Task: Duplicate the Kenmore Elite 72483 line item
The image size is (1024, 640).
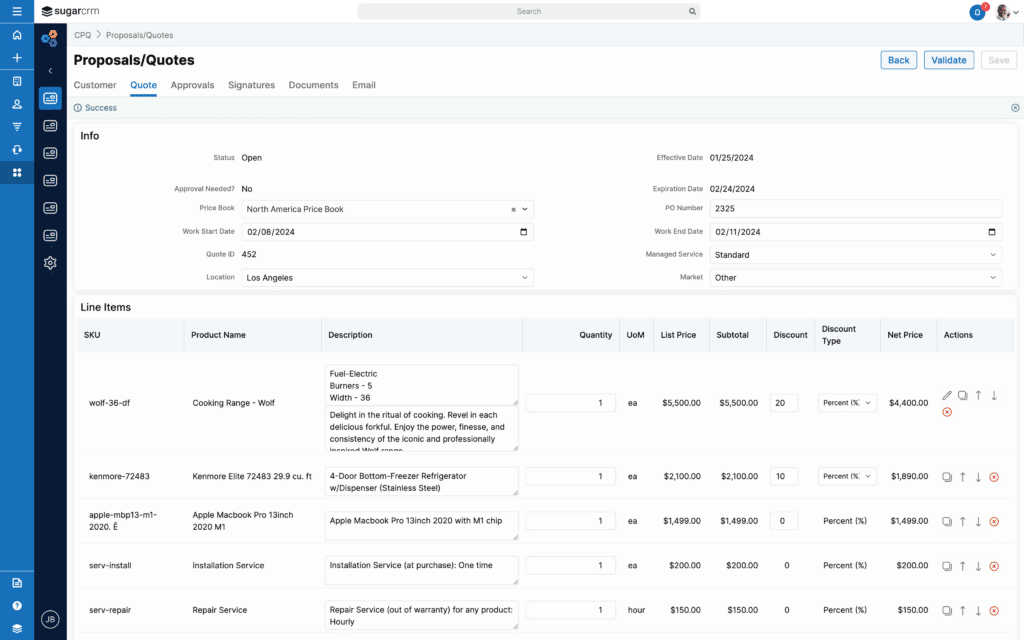Action: (x=947, y=477)
